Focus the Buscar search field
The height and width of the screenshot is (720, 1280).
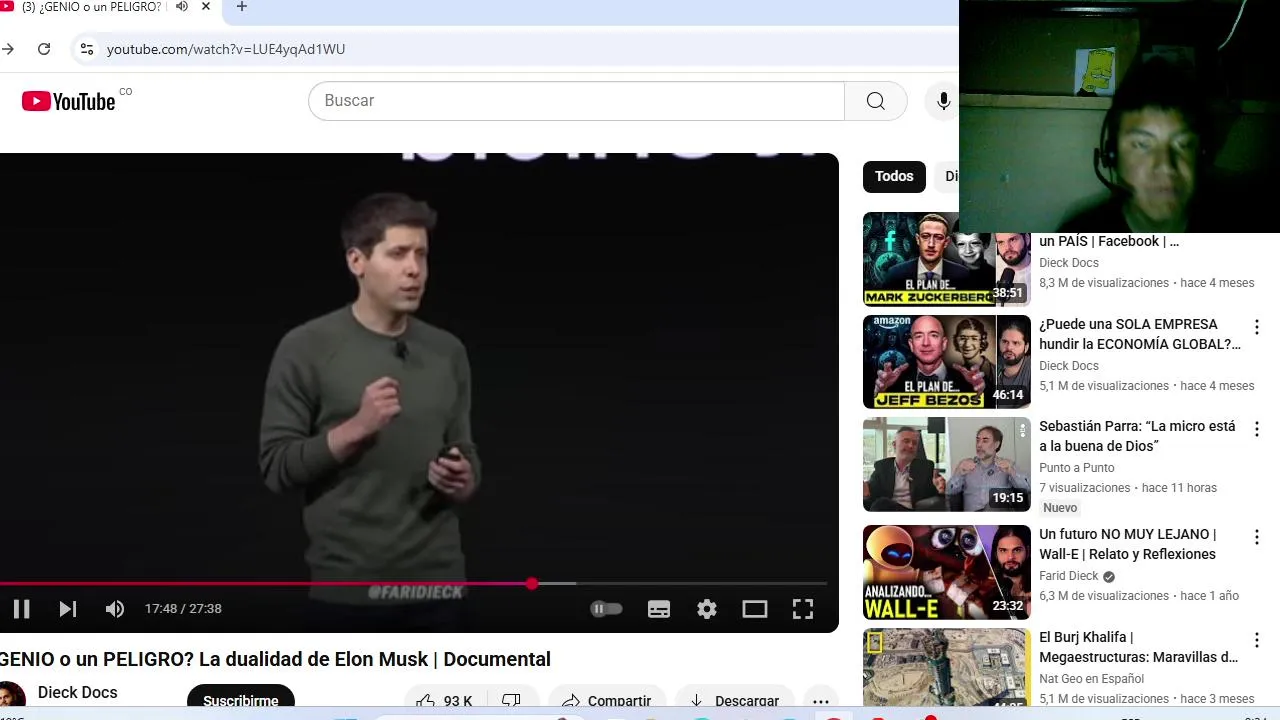click(576, 101)
